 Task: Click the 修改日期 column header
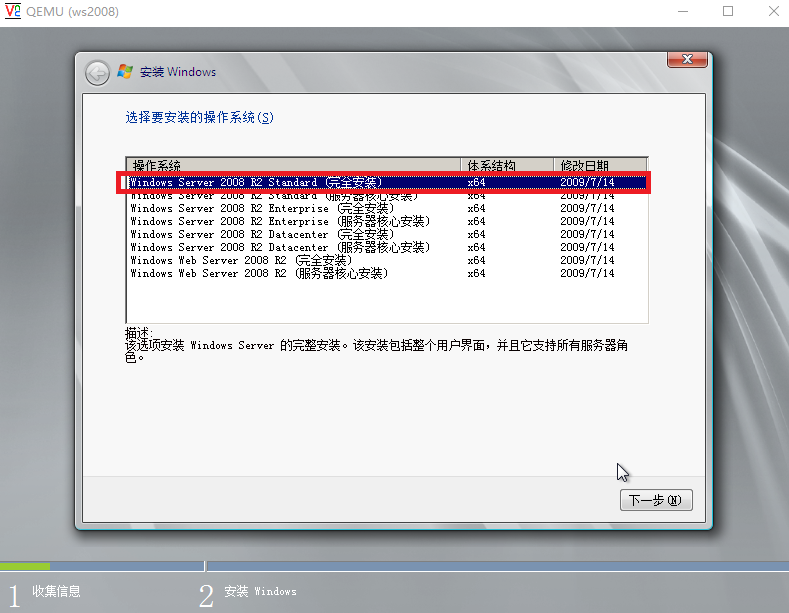[600, 165]
